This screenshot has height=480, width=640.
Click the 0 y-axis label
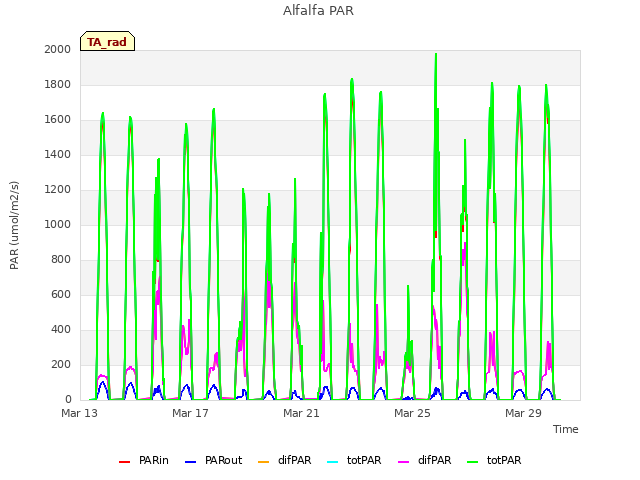click(x=68, y=399)
